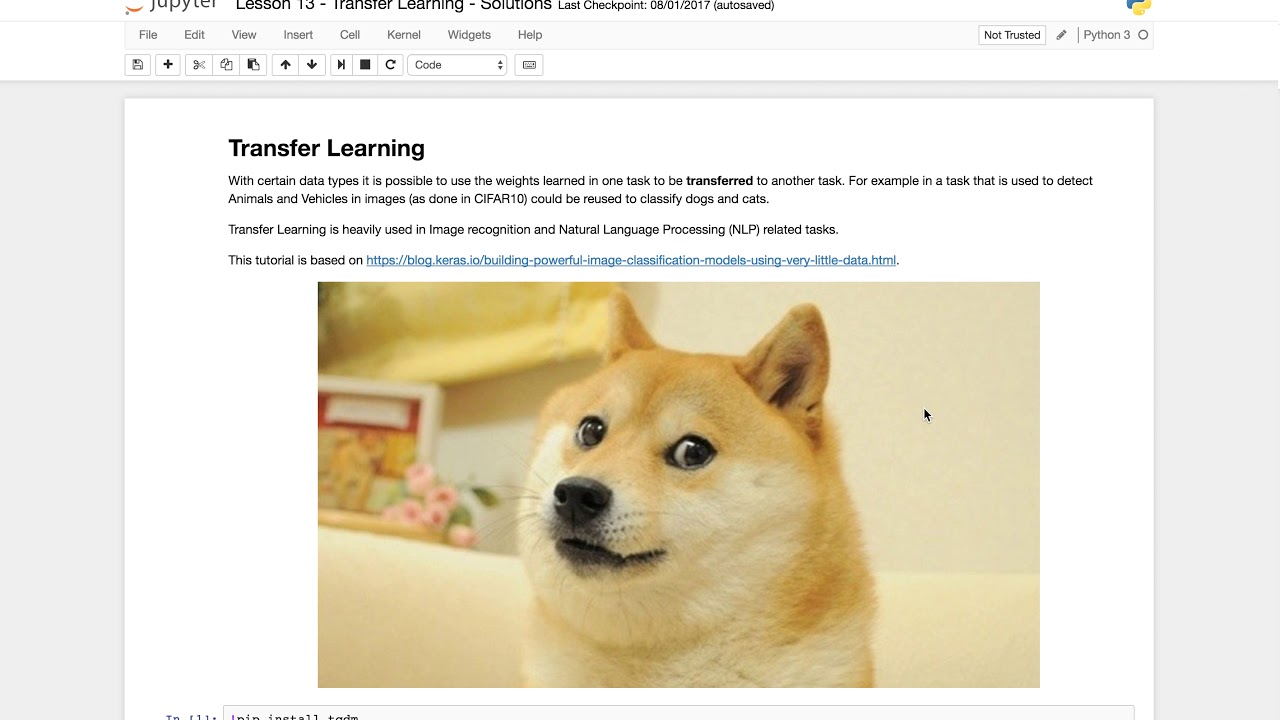1280x720 pixels.
Task: Restart the kernel icon
Action: (390, 65)
